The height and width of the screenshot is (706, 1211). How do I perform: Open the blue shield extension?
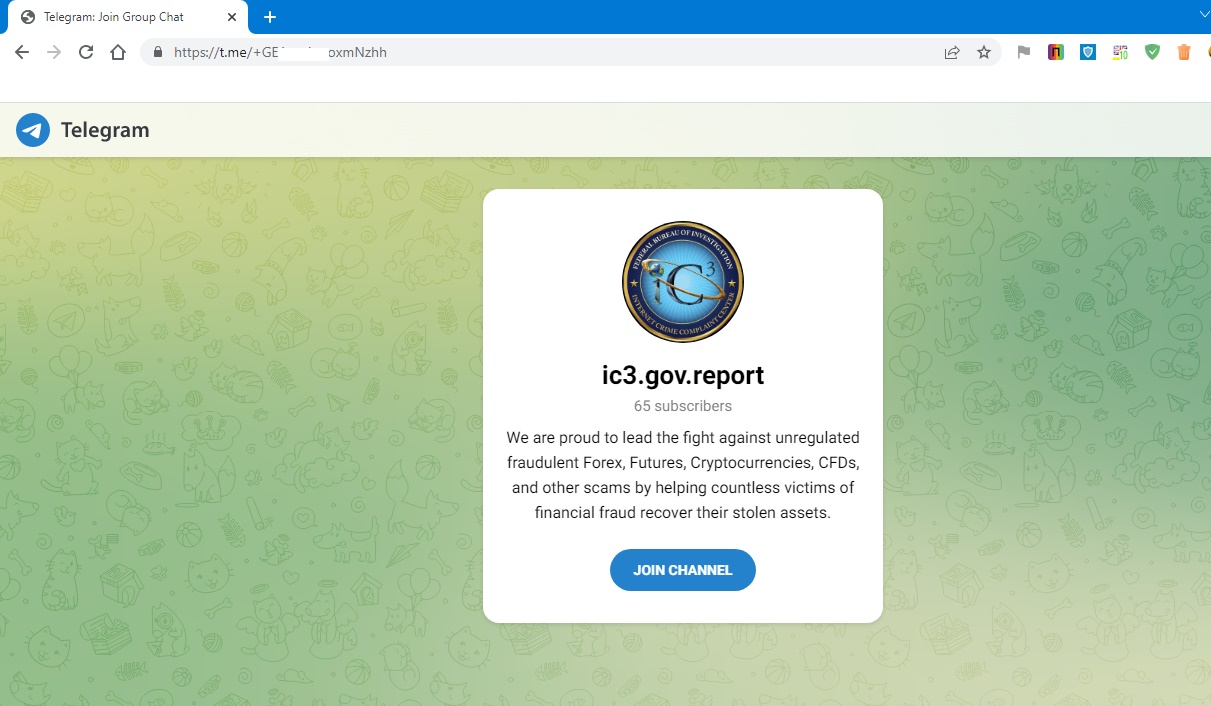coord(1088,53)
